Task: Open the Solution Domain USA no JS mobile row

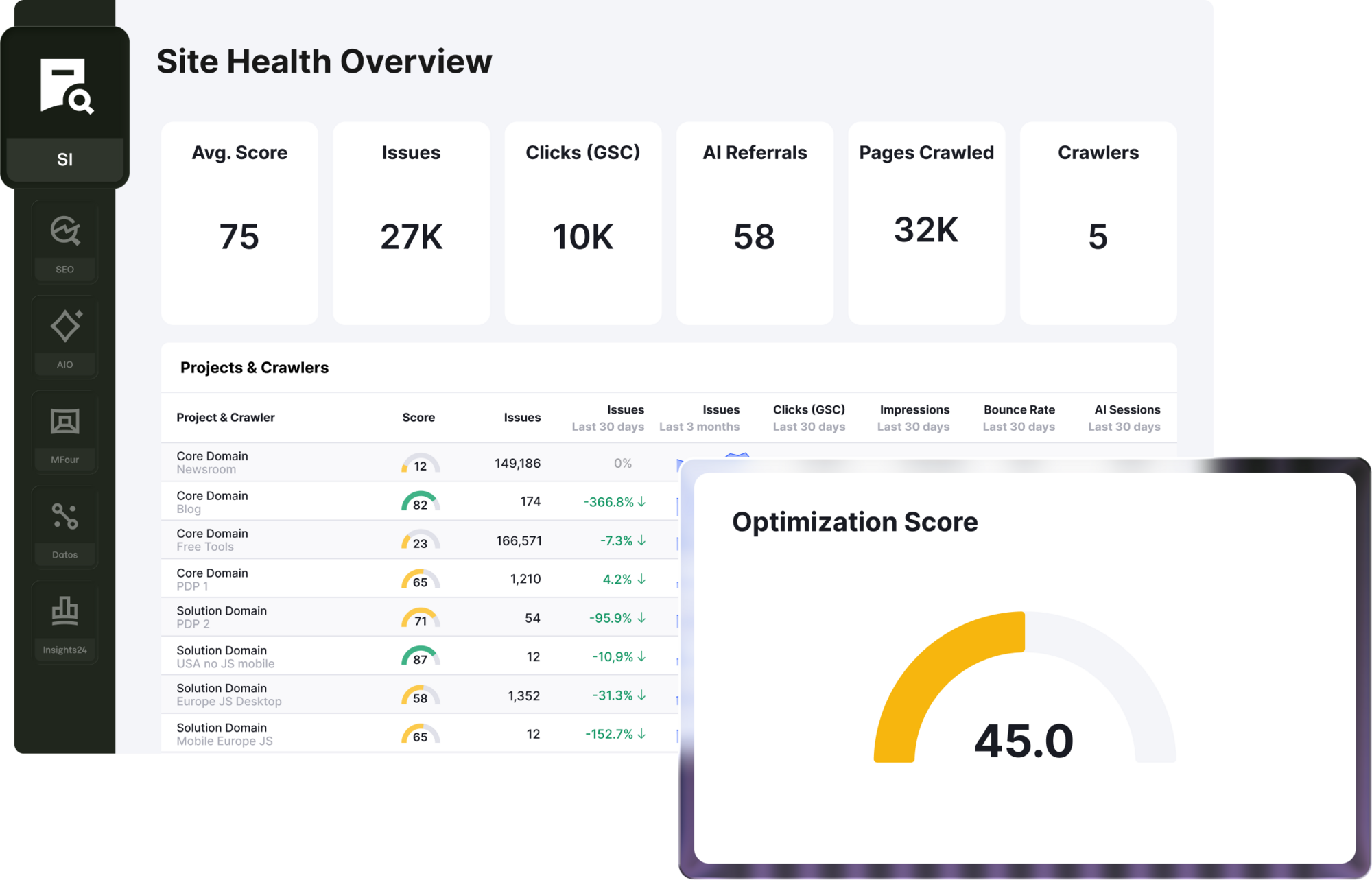Action: click(420, 656)
